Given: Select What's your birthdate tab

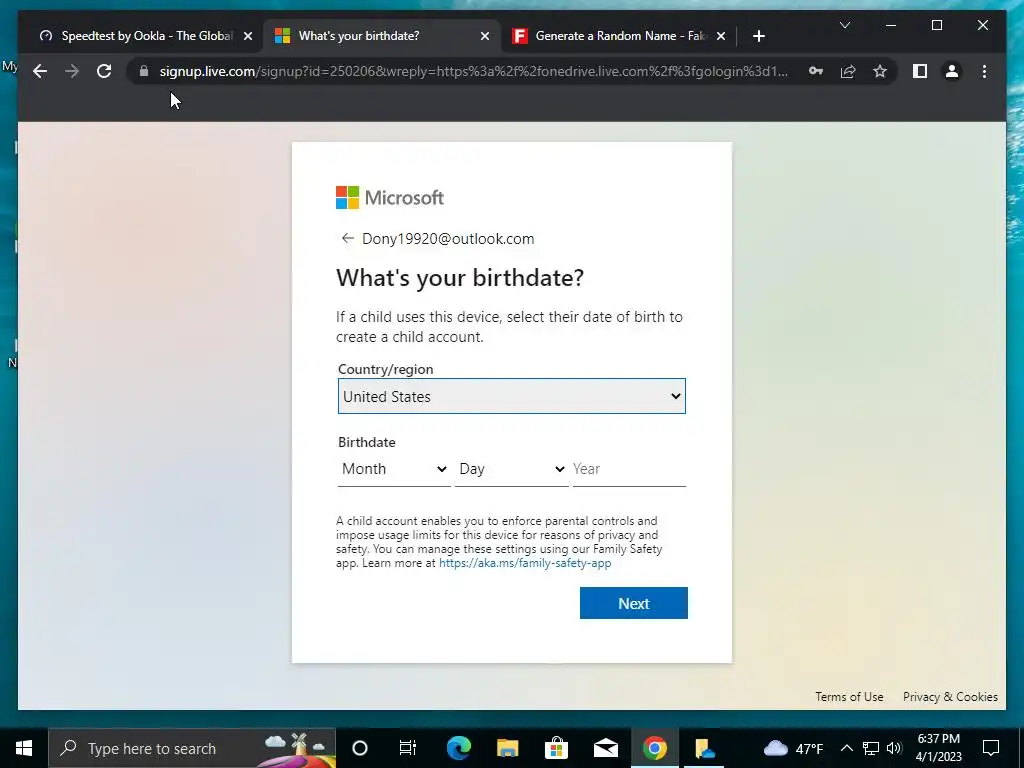Looking at the screenshot, I should [x=381, y=36].
